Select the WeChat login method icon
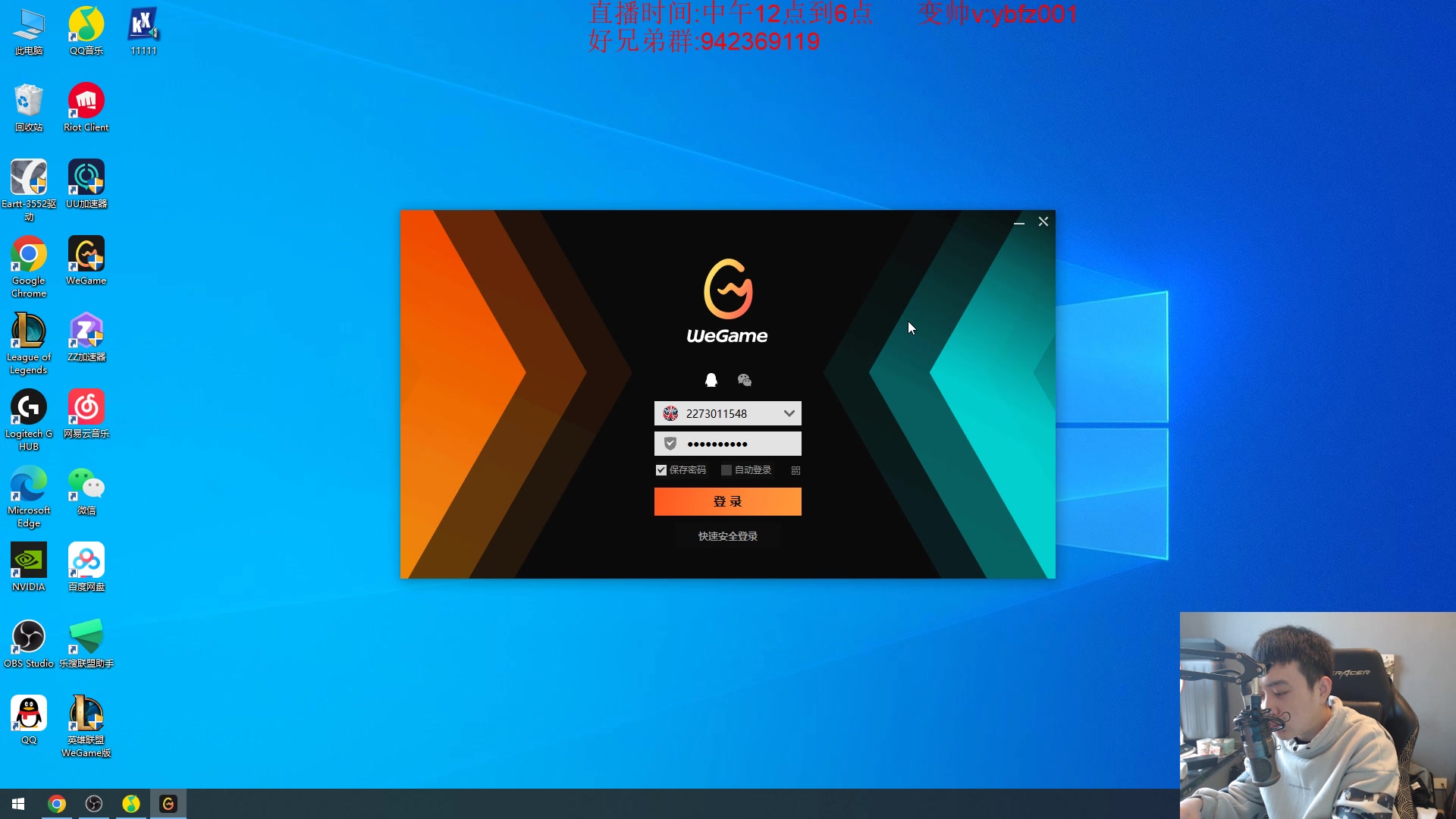Image resolution: width=1456 pixels, height=819 pixels. (745, 380)
